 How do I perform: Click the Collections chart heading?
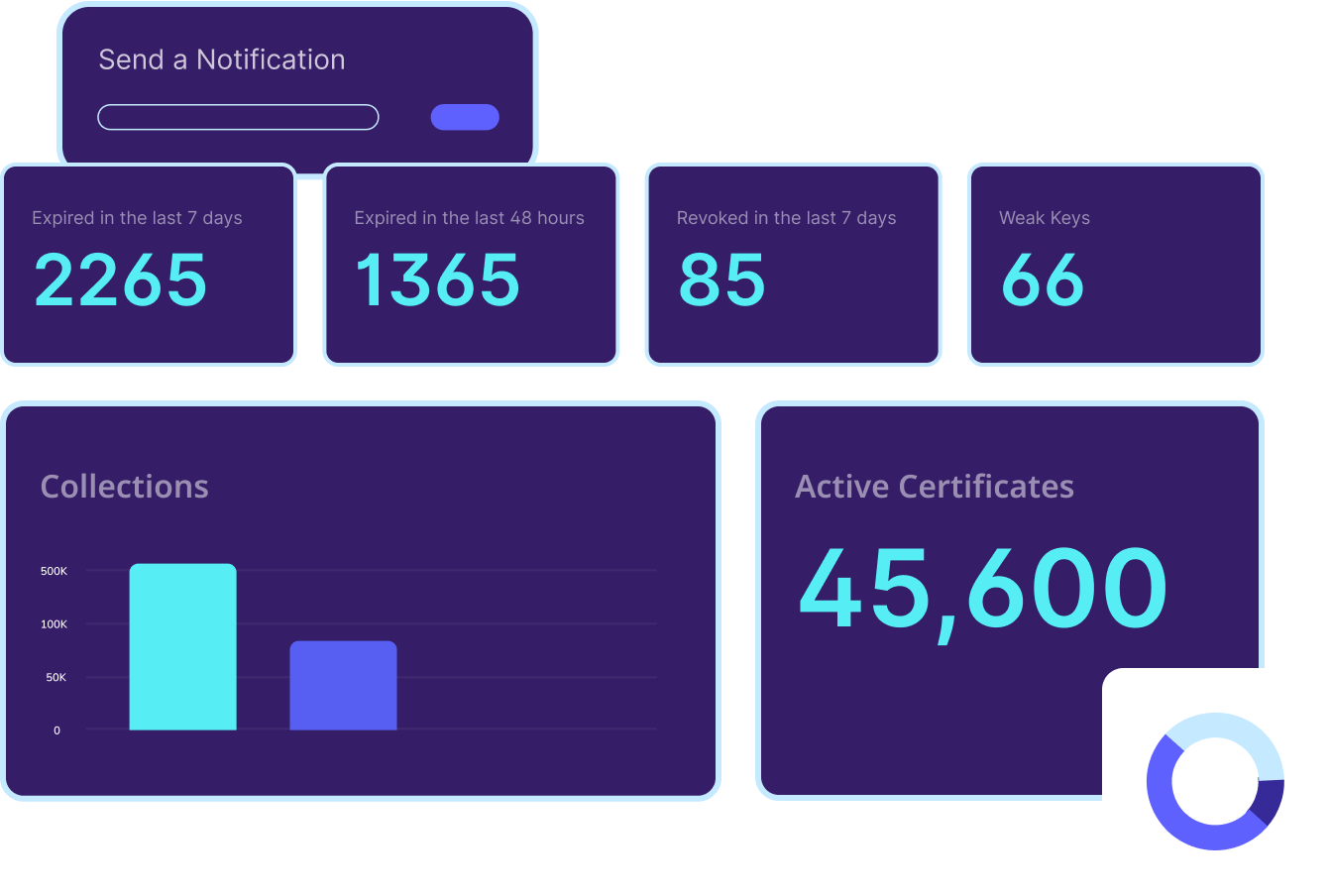click(125, 487)
